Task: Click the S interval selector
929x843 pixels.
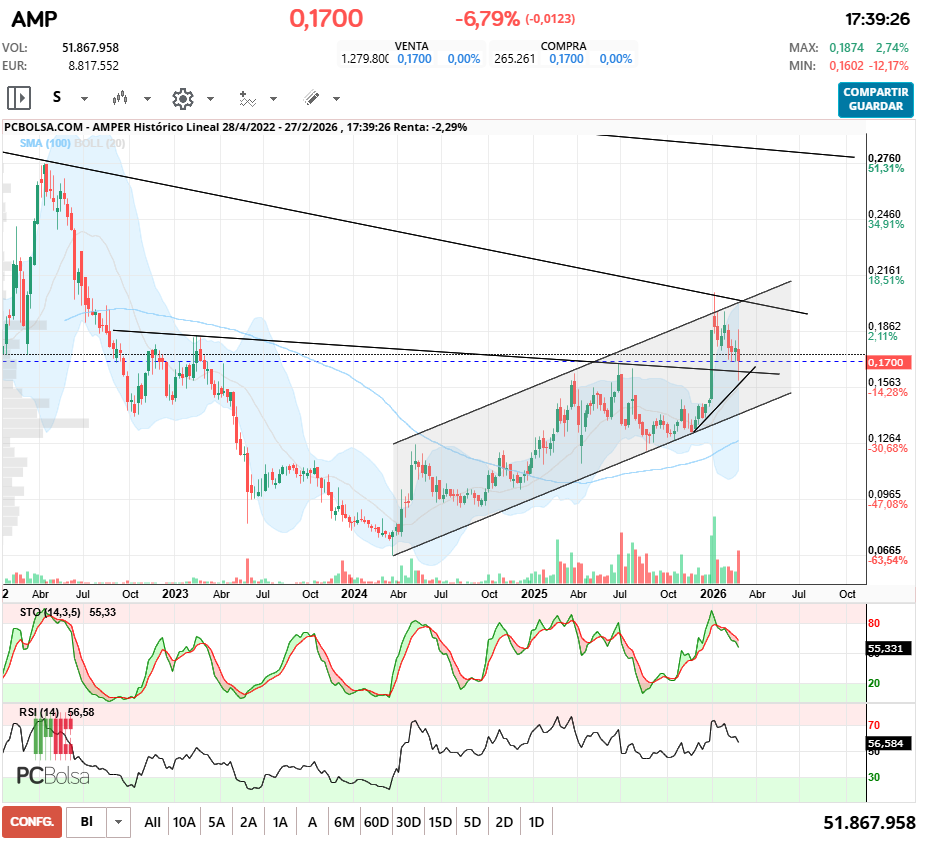Action: [x=57, y=97]
